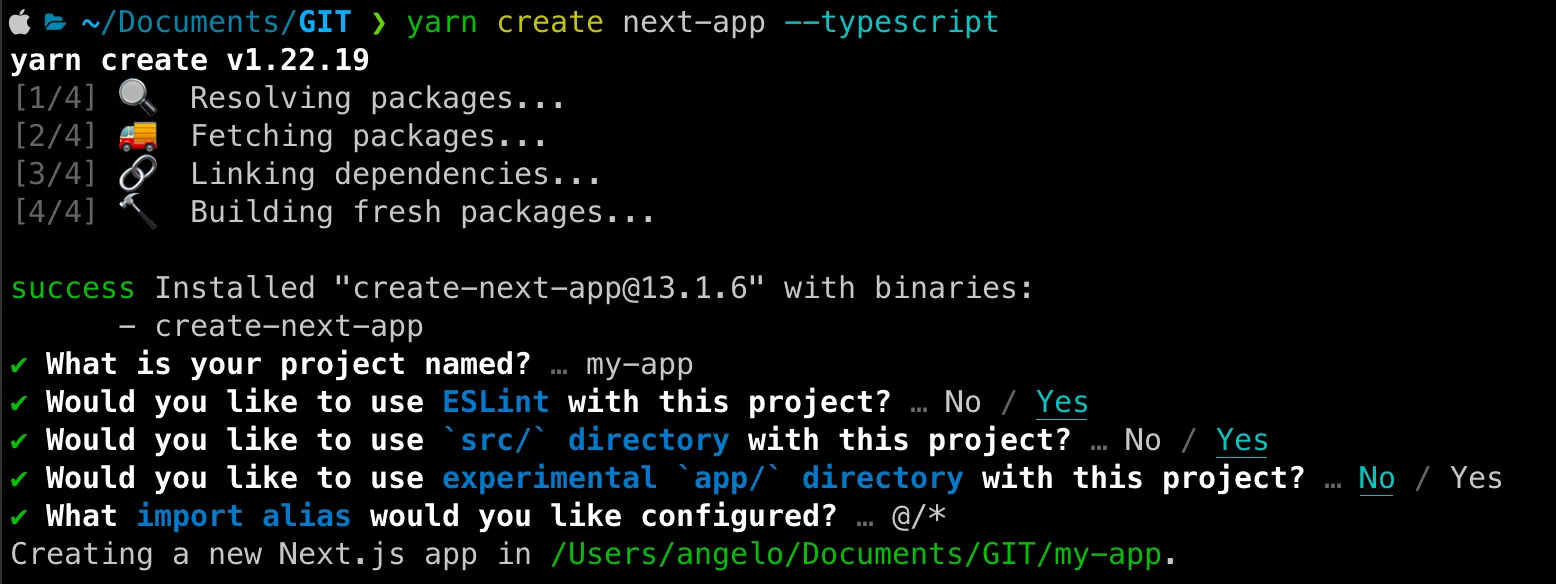Click the delivery truck emoji beside Fetching packages

pyautogui.click(x=137, y=135)
